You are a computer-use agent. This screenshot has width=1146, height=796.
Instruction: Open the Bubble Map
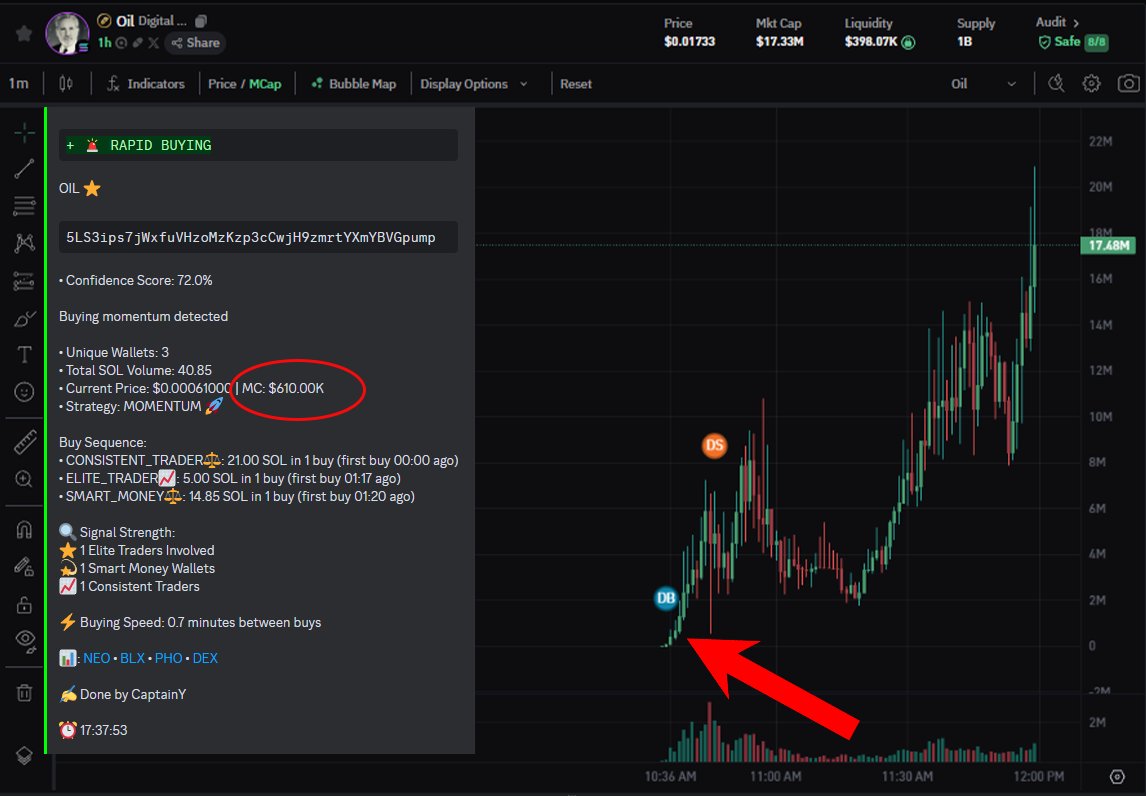354,84
